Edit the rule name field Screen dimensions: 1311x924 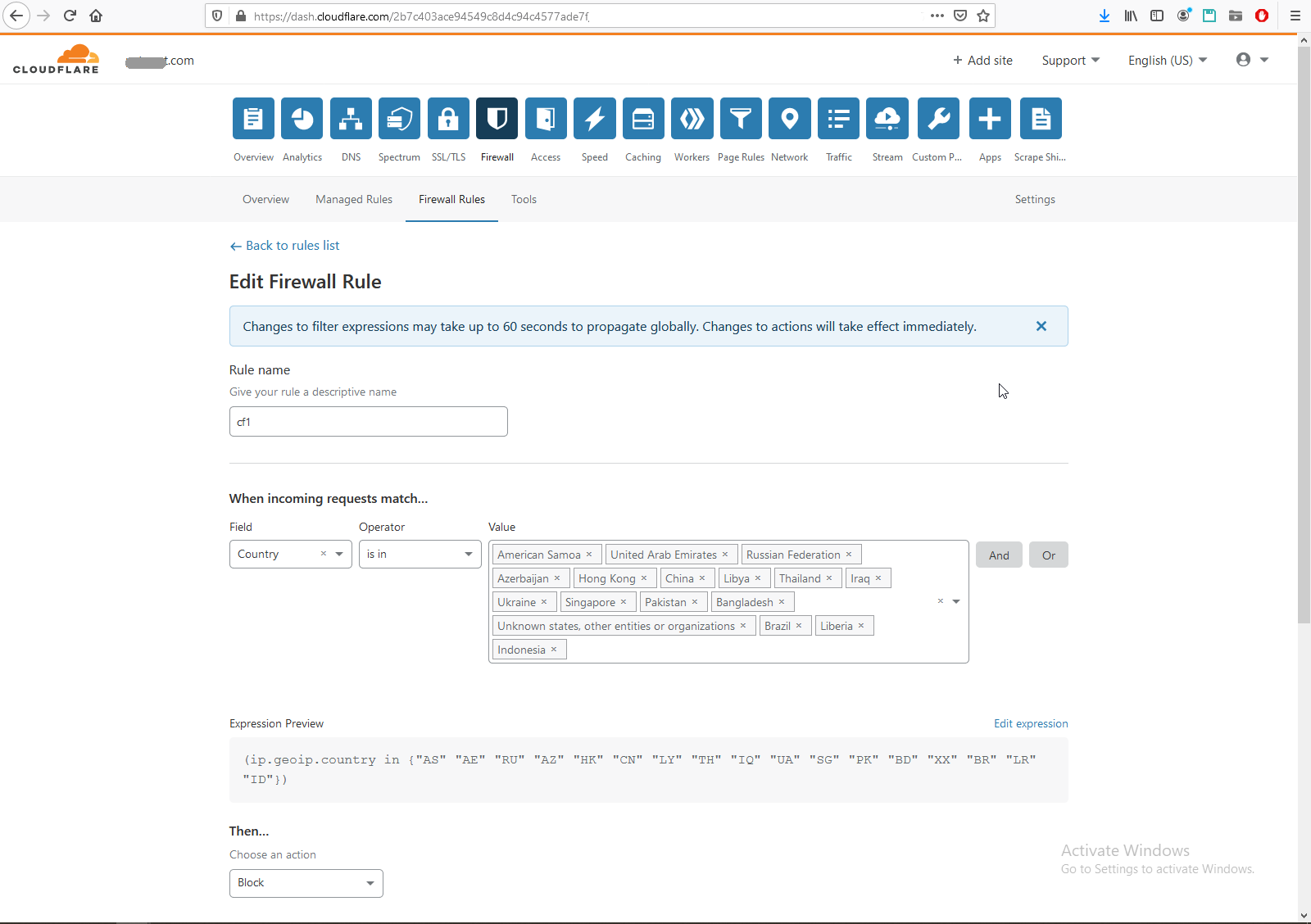(369, 422)
